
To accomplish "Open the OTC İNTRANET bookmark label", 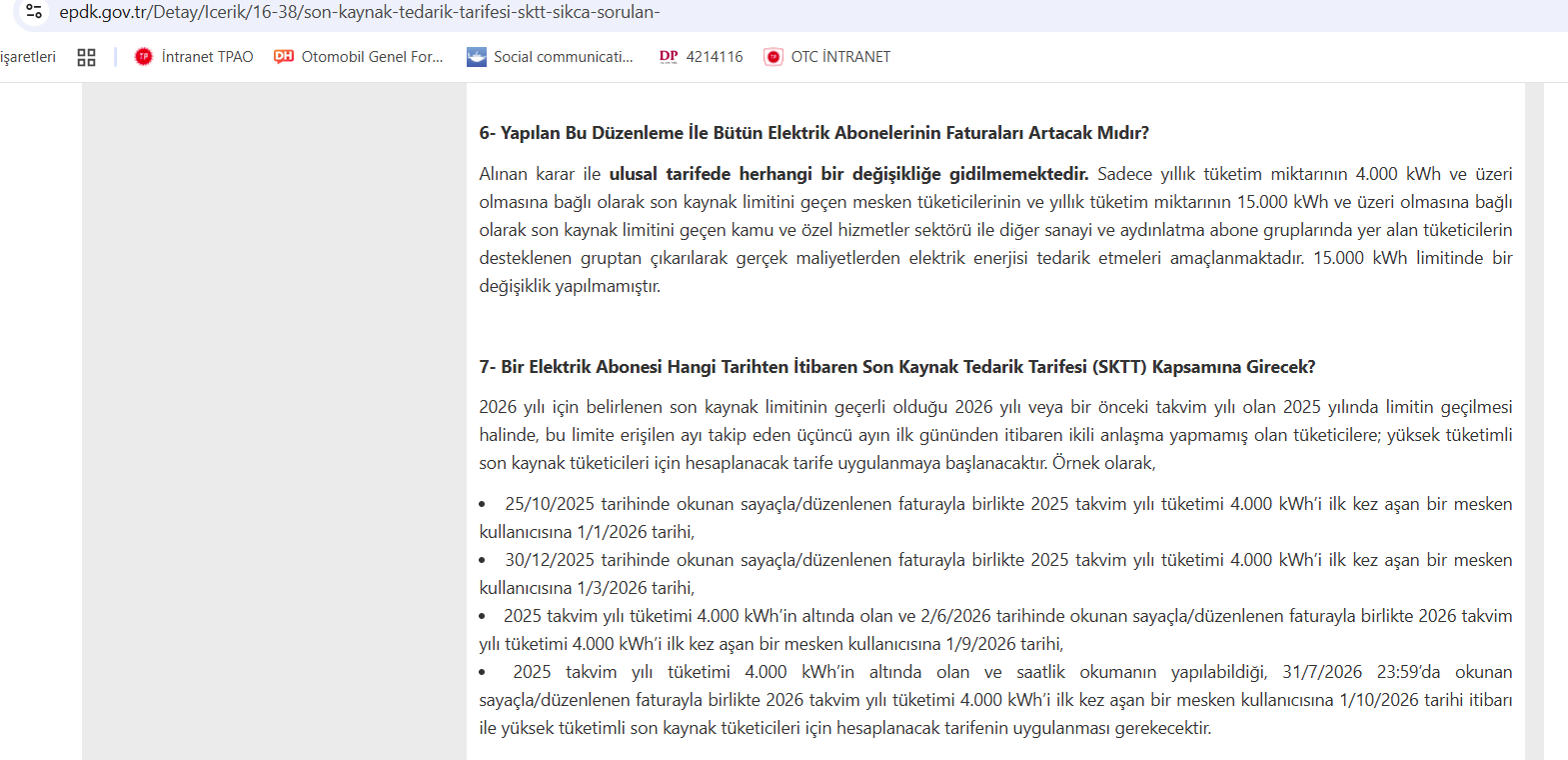I will pyautogui.click(x=840, y=57).
